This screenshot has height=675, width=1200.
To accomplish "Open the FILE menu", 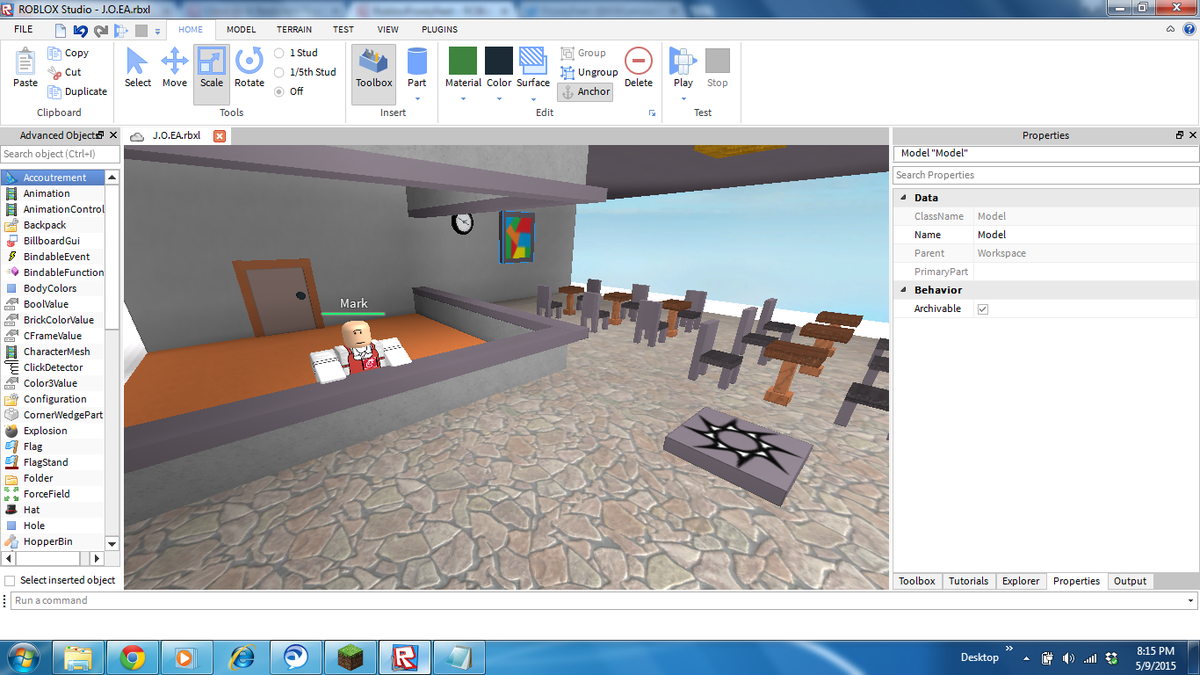I will pyautogui.click(x=23, y=30).
